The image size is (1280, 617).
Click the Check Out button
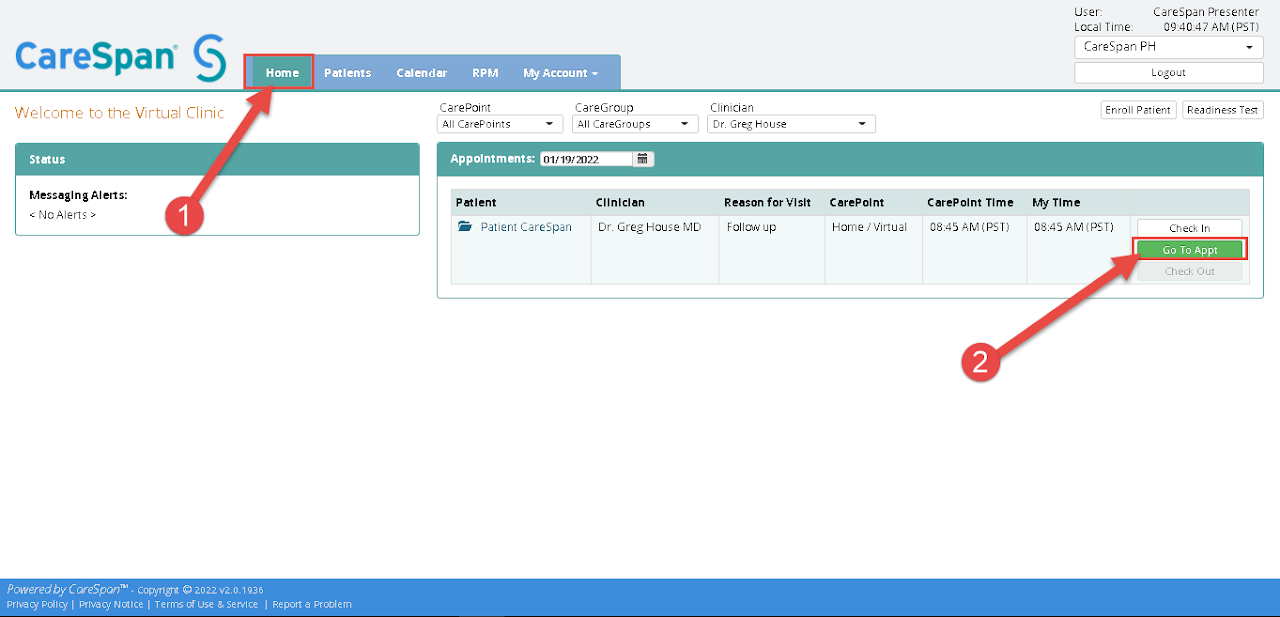1189,271
